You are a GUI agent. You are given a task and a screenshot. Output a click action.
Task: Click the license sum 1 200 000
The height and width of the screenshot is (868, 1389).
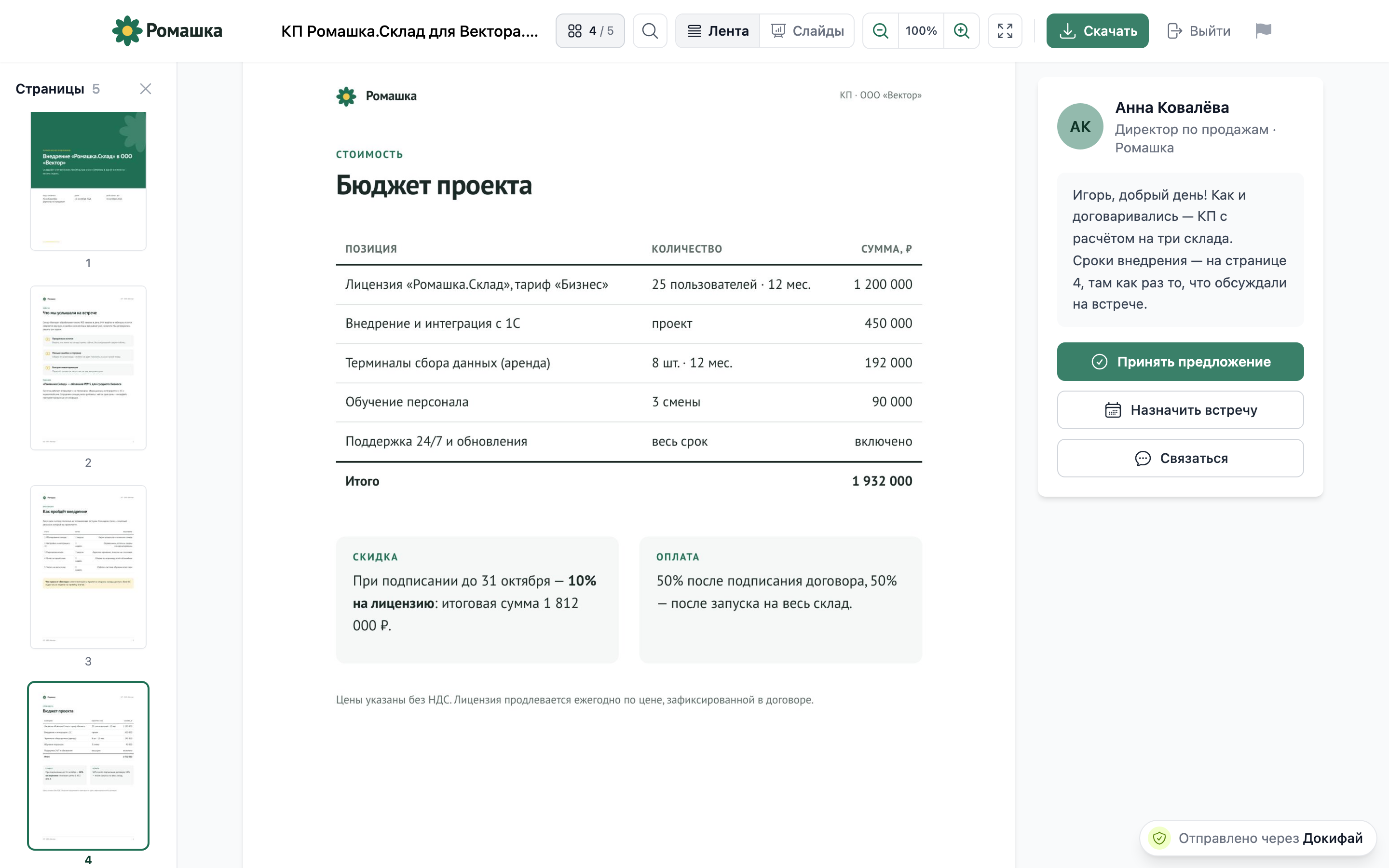[883, 284]
